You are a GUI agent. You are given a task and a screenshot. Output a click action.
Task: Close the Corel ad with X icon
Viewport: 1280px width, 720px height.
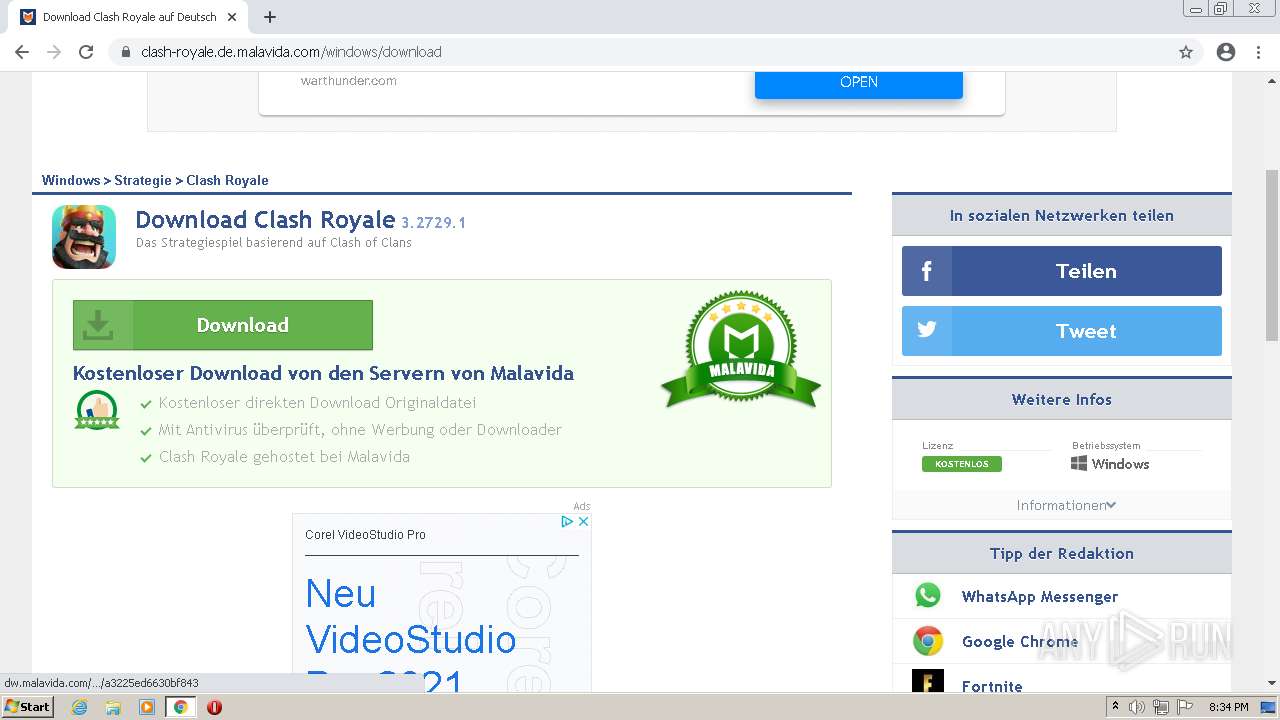click(x=584, y=521)
